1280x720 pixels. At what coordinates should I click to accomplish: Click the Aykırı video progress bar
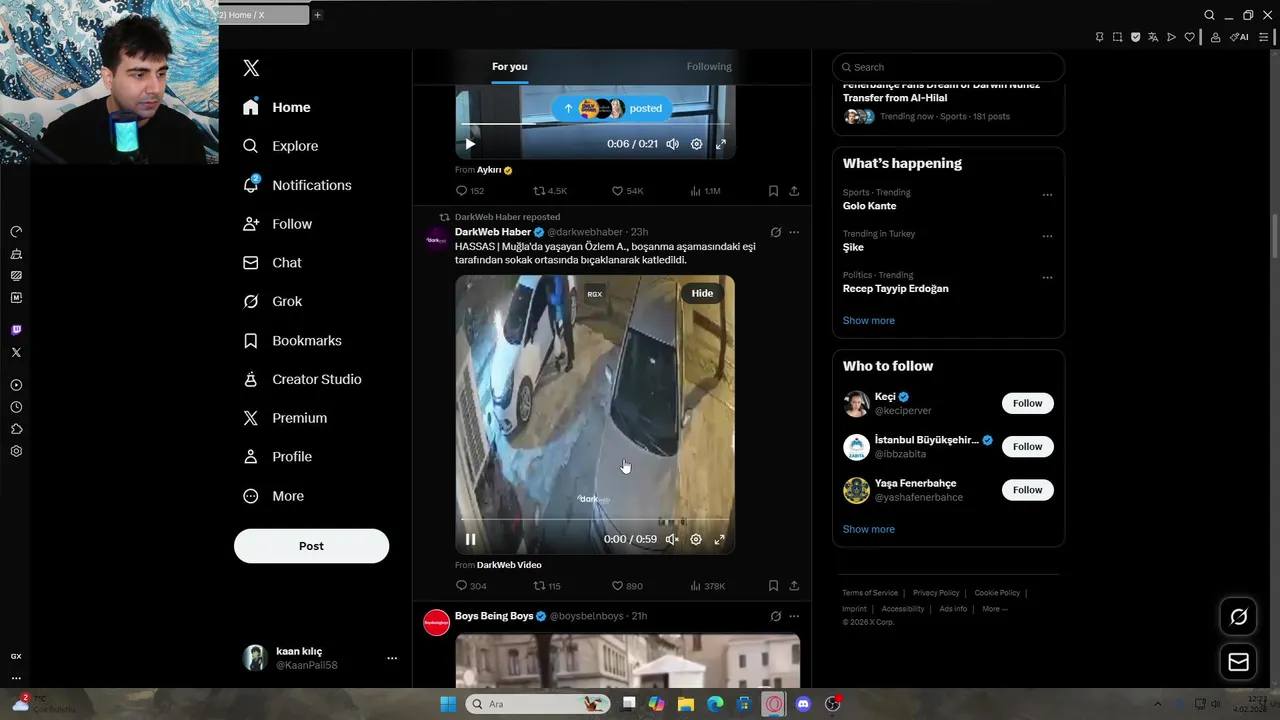click(594, 124)
